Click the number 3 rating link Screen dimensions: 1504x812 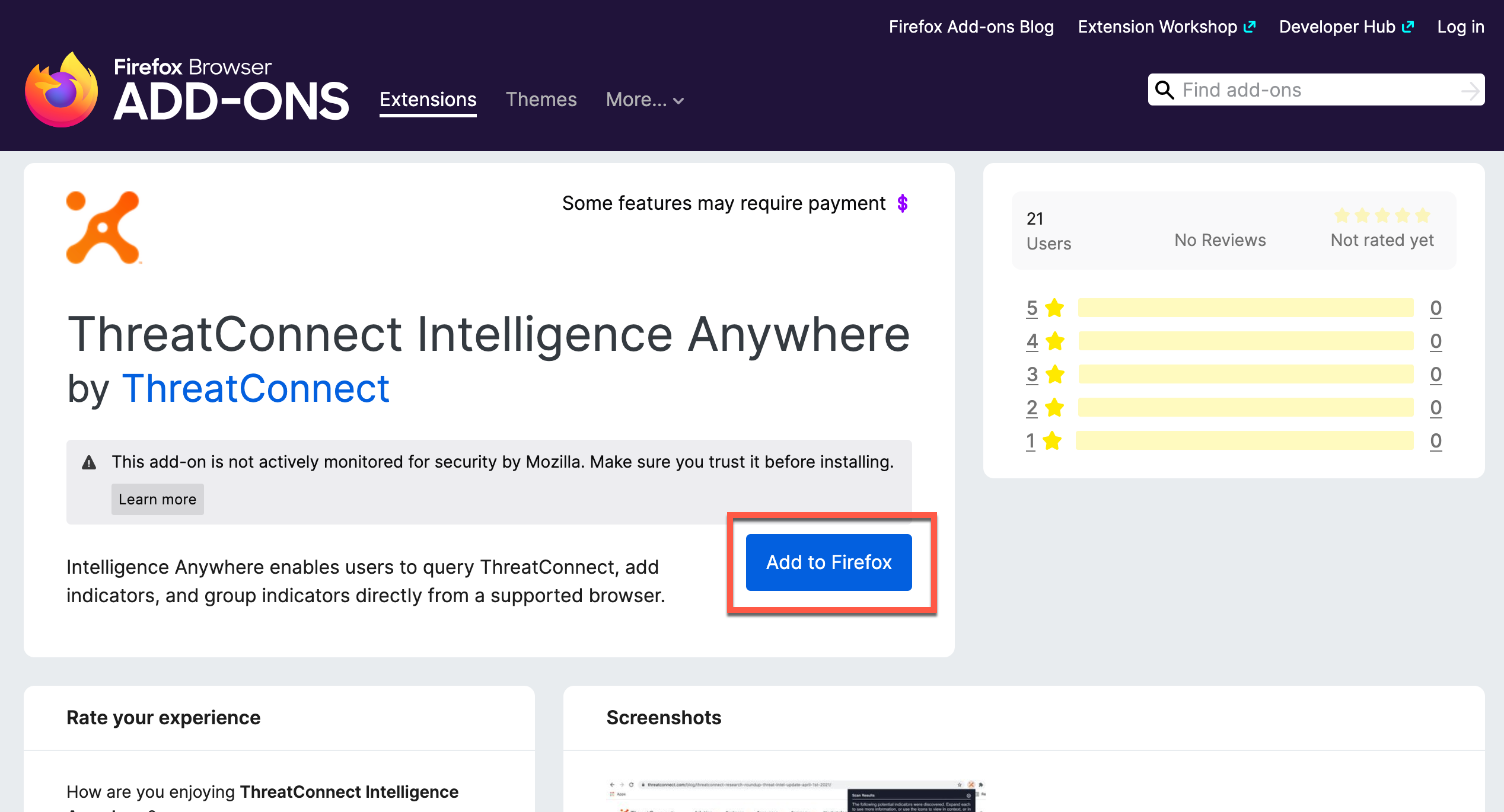1032,375
